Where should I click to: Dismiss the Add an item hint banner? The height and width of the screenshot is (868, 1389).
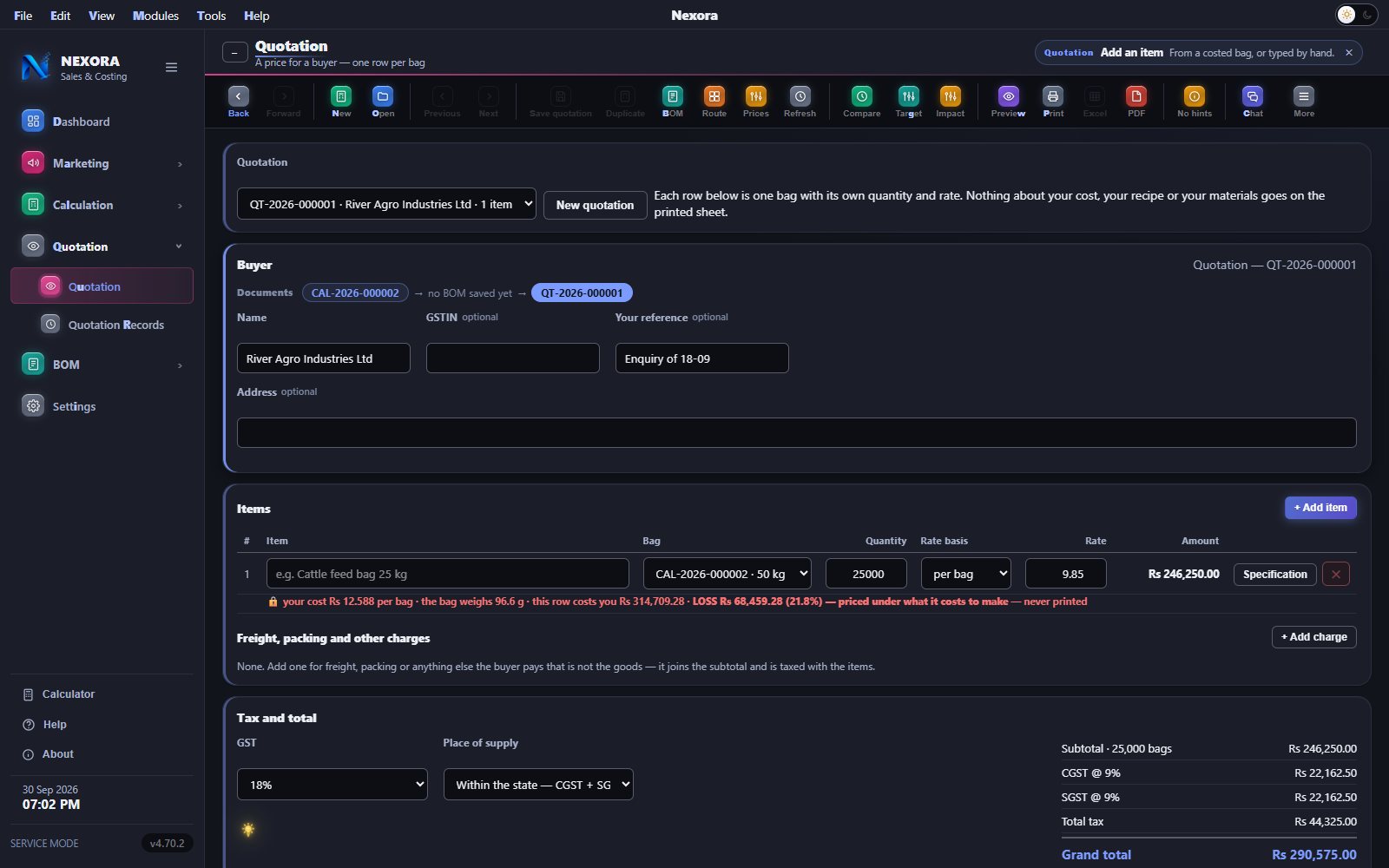click(1349, 53)
